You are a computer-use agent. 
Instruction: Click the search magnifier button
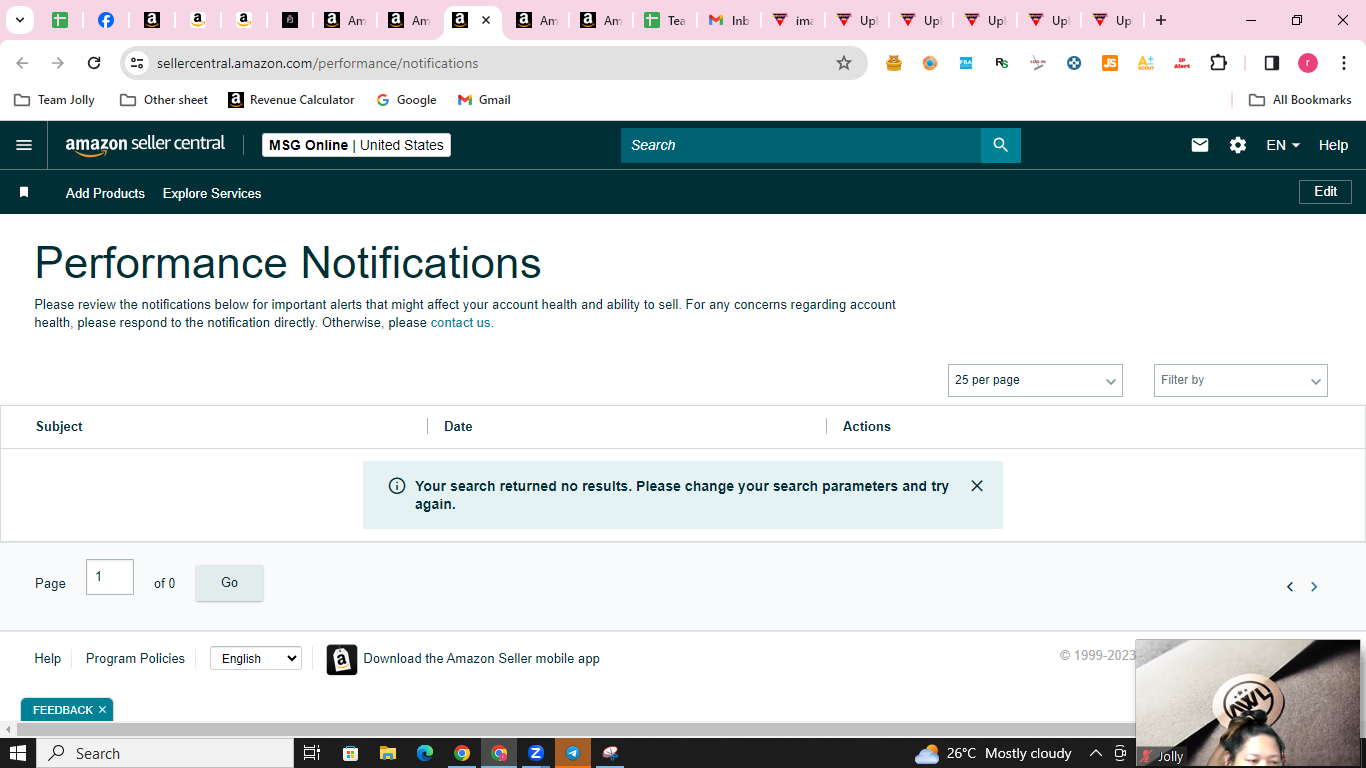1001,145
